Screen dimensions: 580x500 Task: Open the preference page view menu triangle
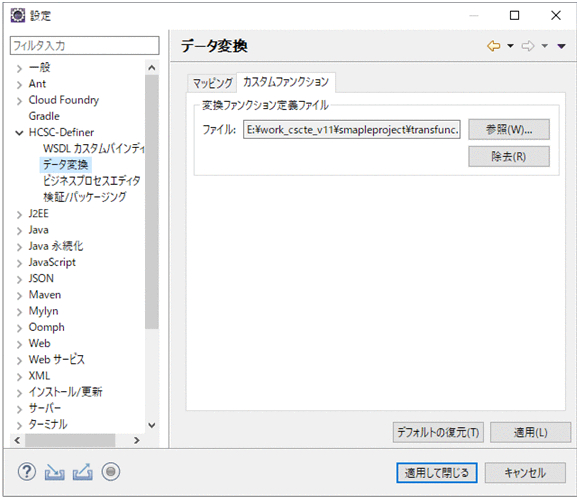[562, 46]
